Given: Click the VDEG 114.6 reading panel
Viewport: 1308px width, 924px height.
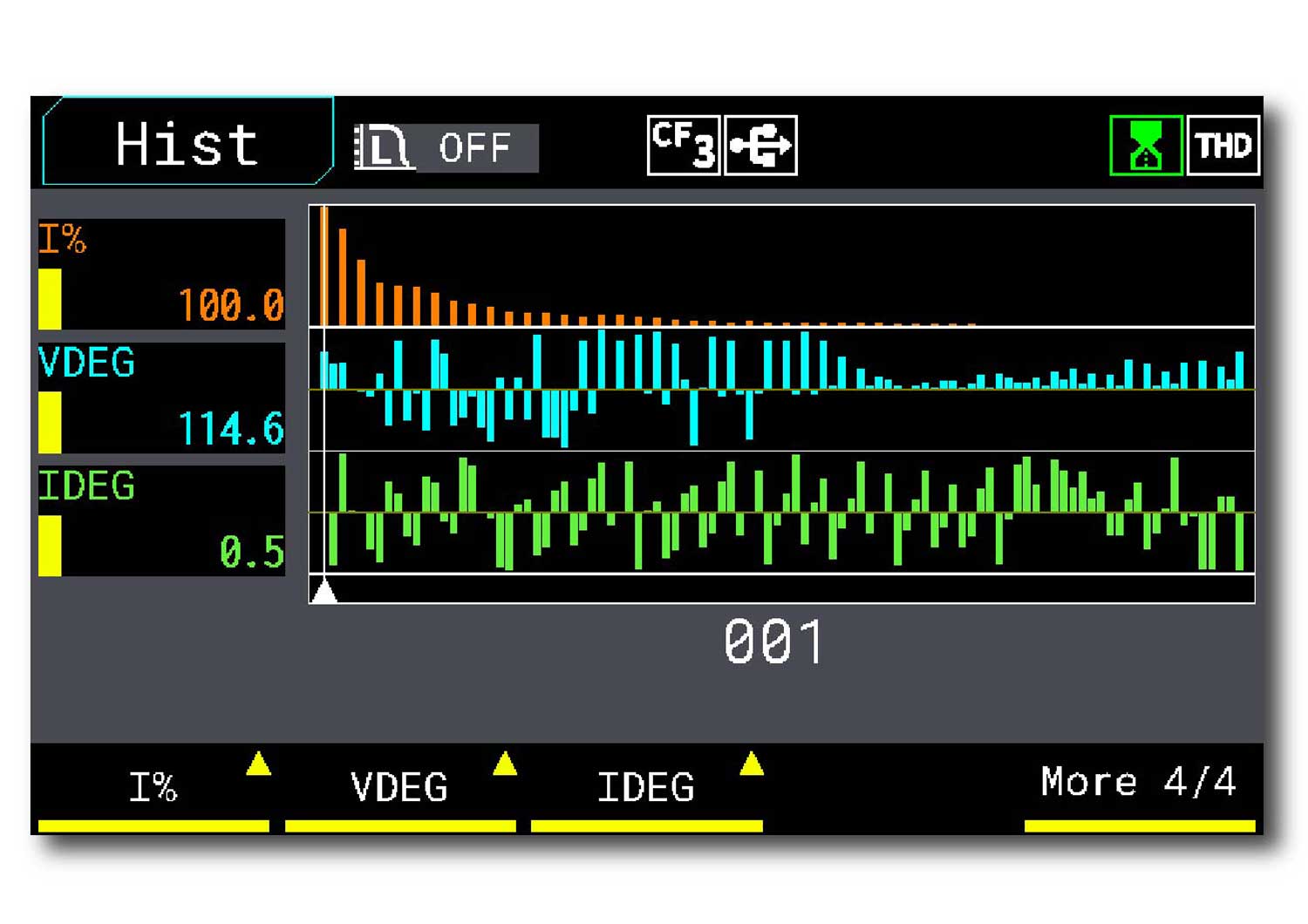Looking at the screenshot, I should pos(161,397).
